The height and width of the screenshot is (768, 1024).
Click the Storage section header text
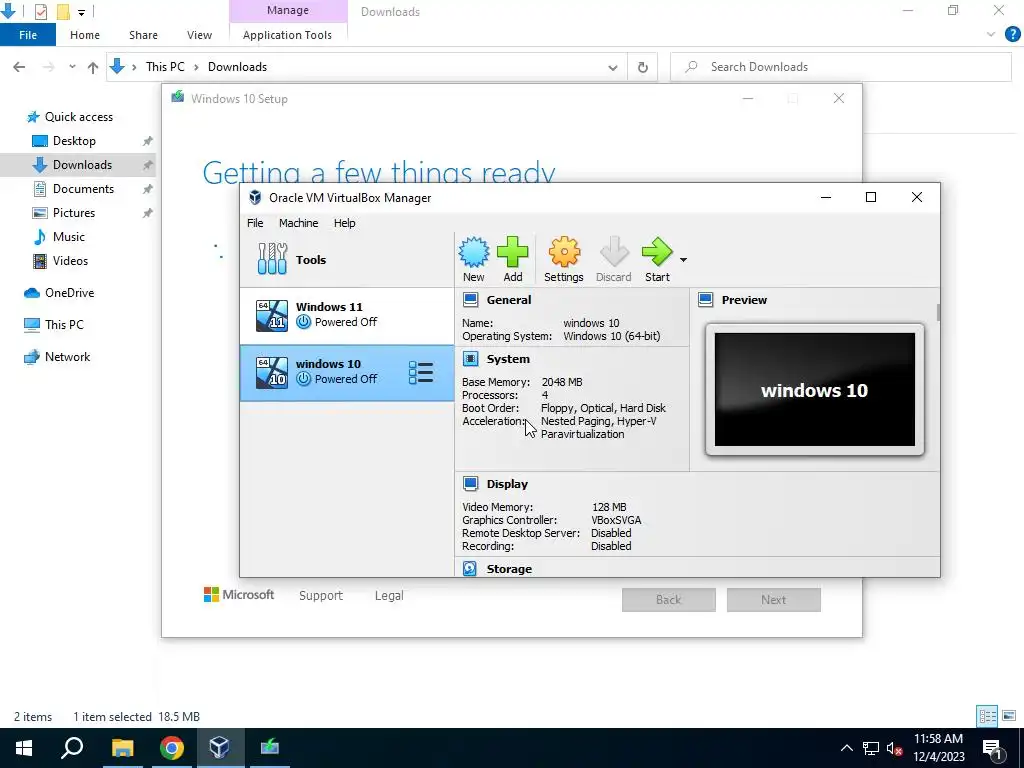click(x=509, y=569)
